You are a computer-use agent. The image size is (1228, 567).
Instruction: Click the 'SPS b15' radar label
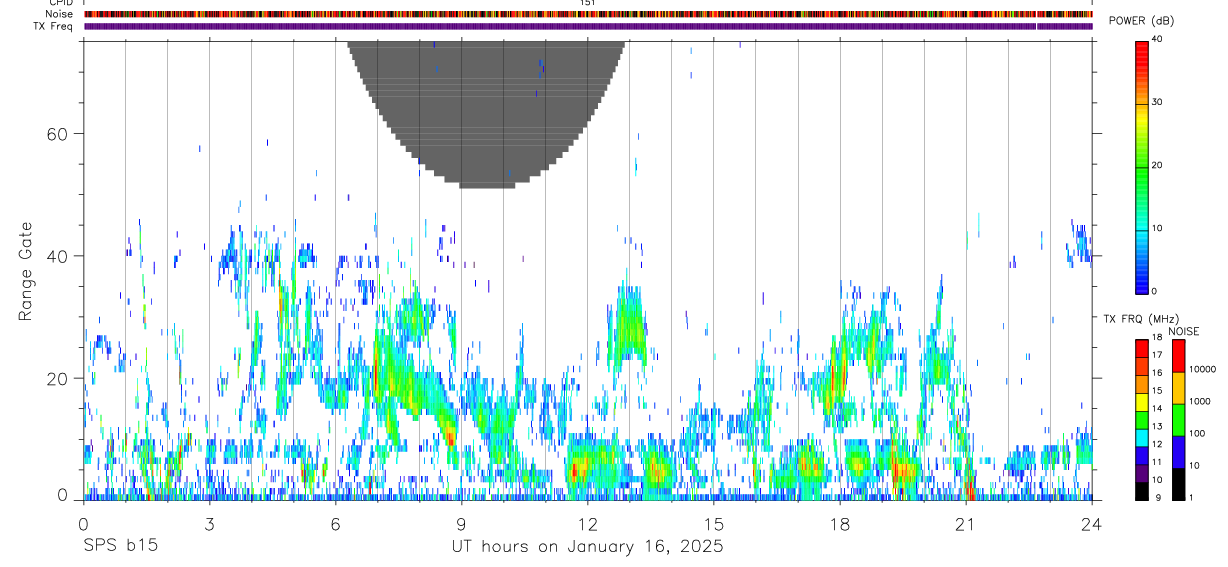coord(120,547)
